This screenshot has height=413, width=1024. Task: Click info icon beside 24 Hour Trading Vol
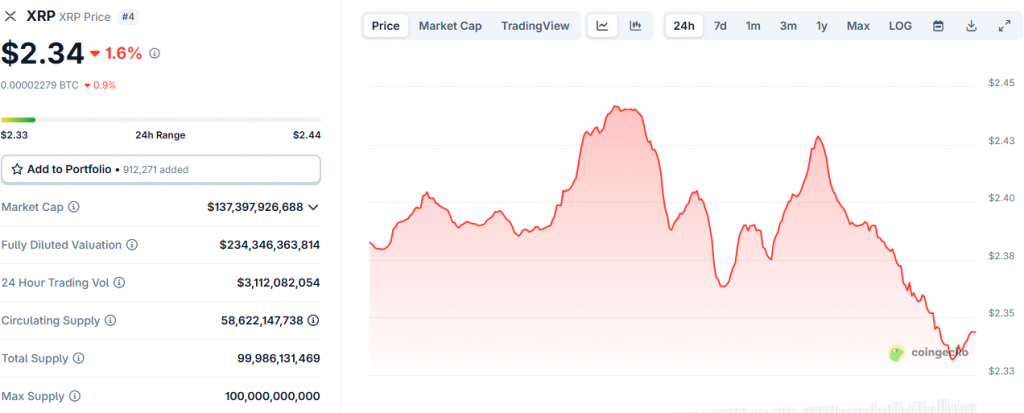click(x=120, y=283)
